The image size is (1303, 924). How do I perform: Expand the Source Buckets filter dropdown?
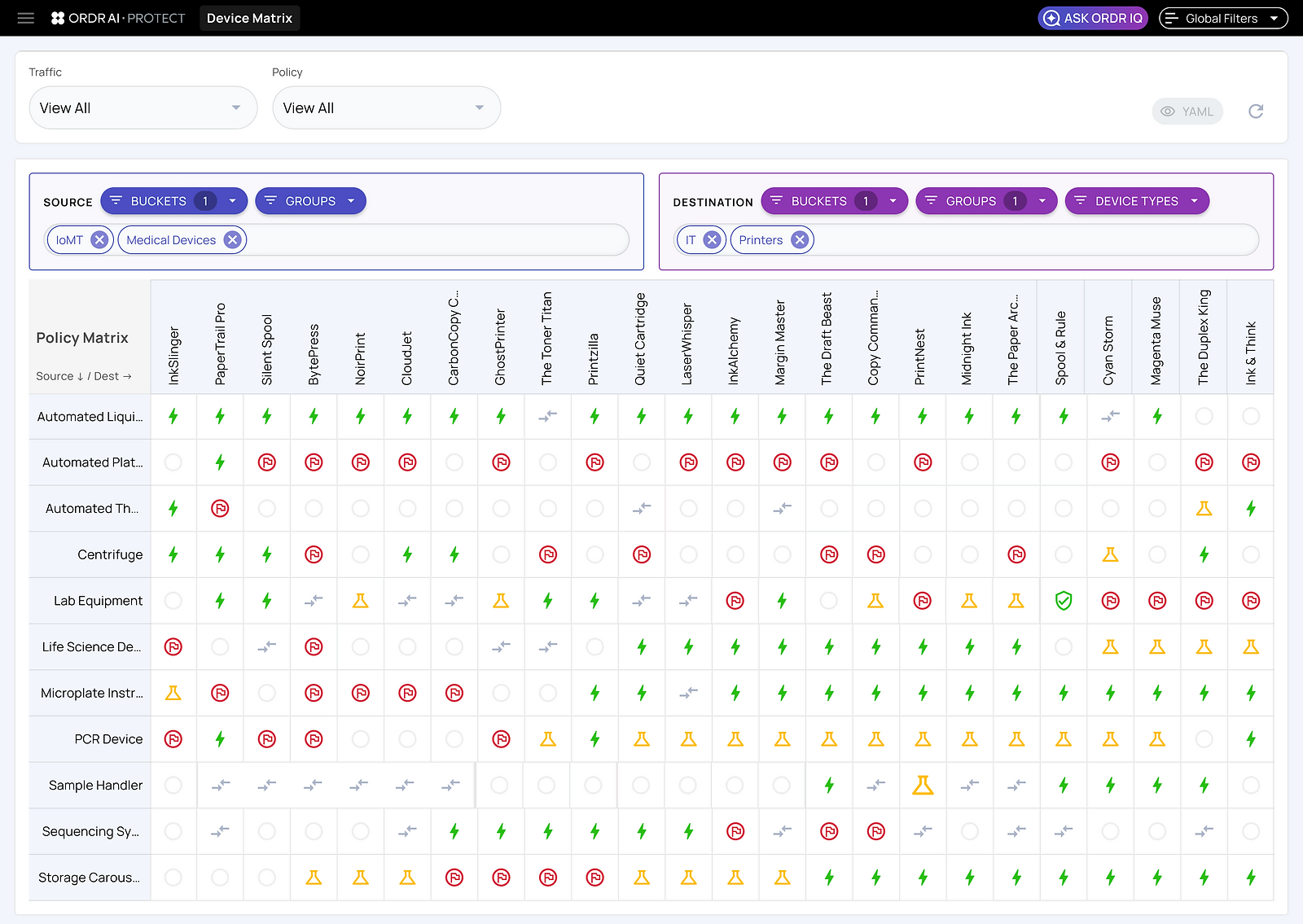[173, 201]
